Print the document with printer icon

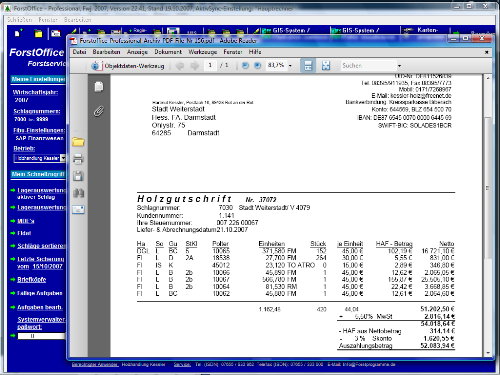pyautogui.click(x=78, y=159)
